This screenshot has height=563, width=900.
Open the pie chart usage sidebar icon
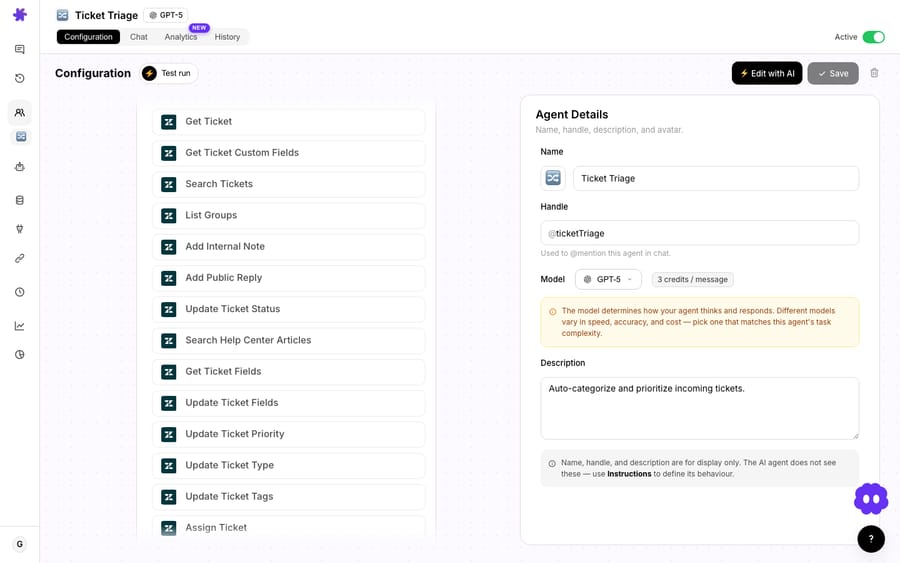[20, 355]
